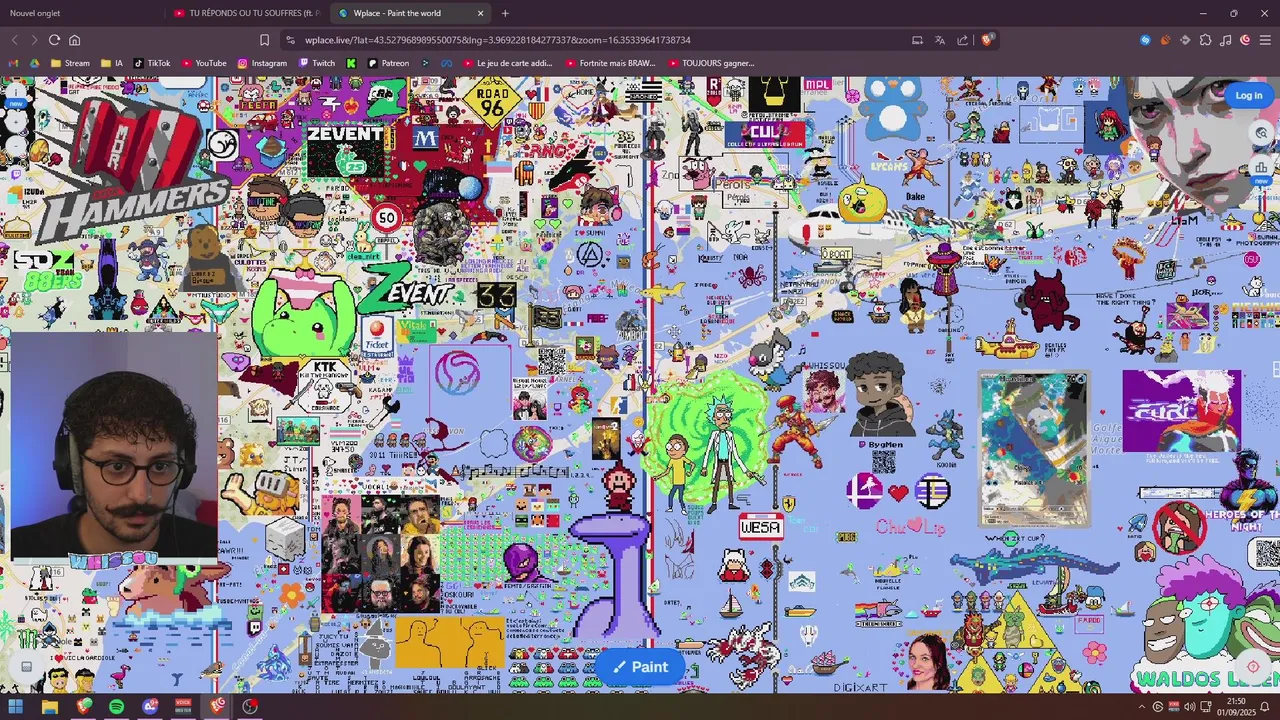
Task: Click the Road 96 yellow sign artwork
Action: tap(491, 100)
